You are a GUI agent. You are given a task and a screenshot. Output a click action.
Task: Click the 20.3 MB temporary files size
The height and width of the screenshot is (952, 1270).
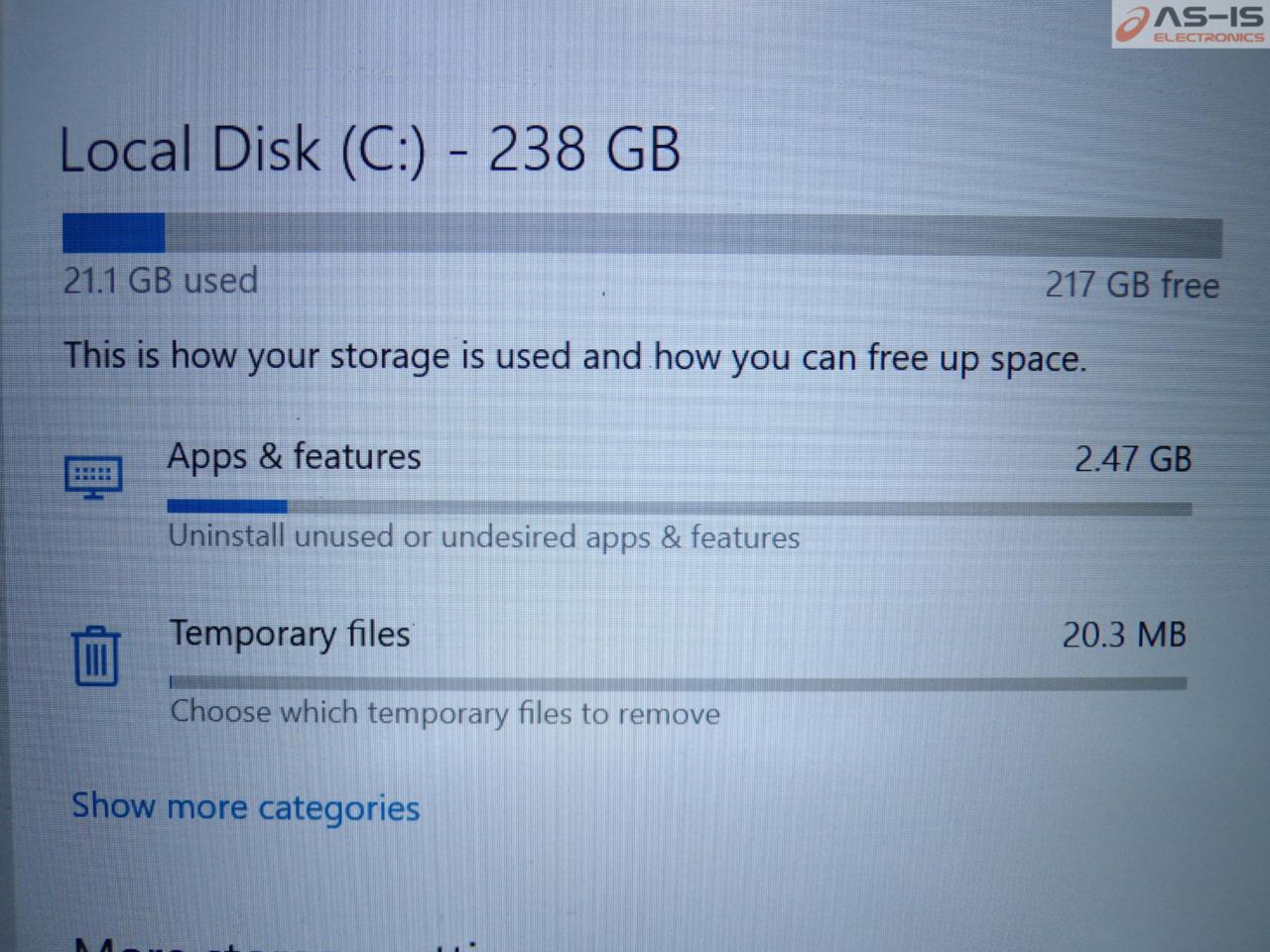(x=1123, y=635)
